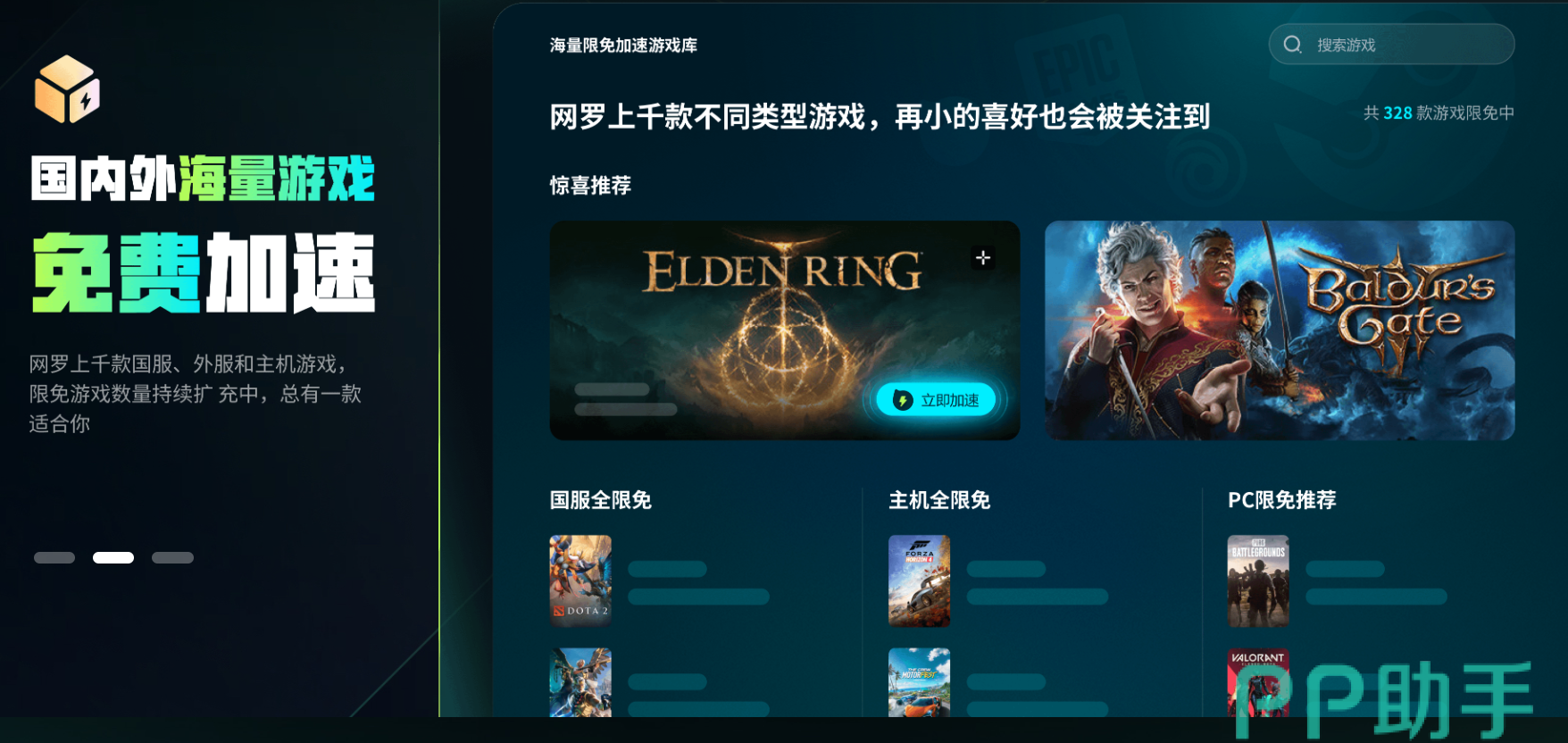
Task: Open the Valorant game cover
Action: pyautogui.click(x=1258, y=682)
